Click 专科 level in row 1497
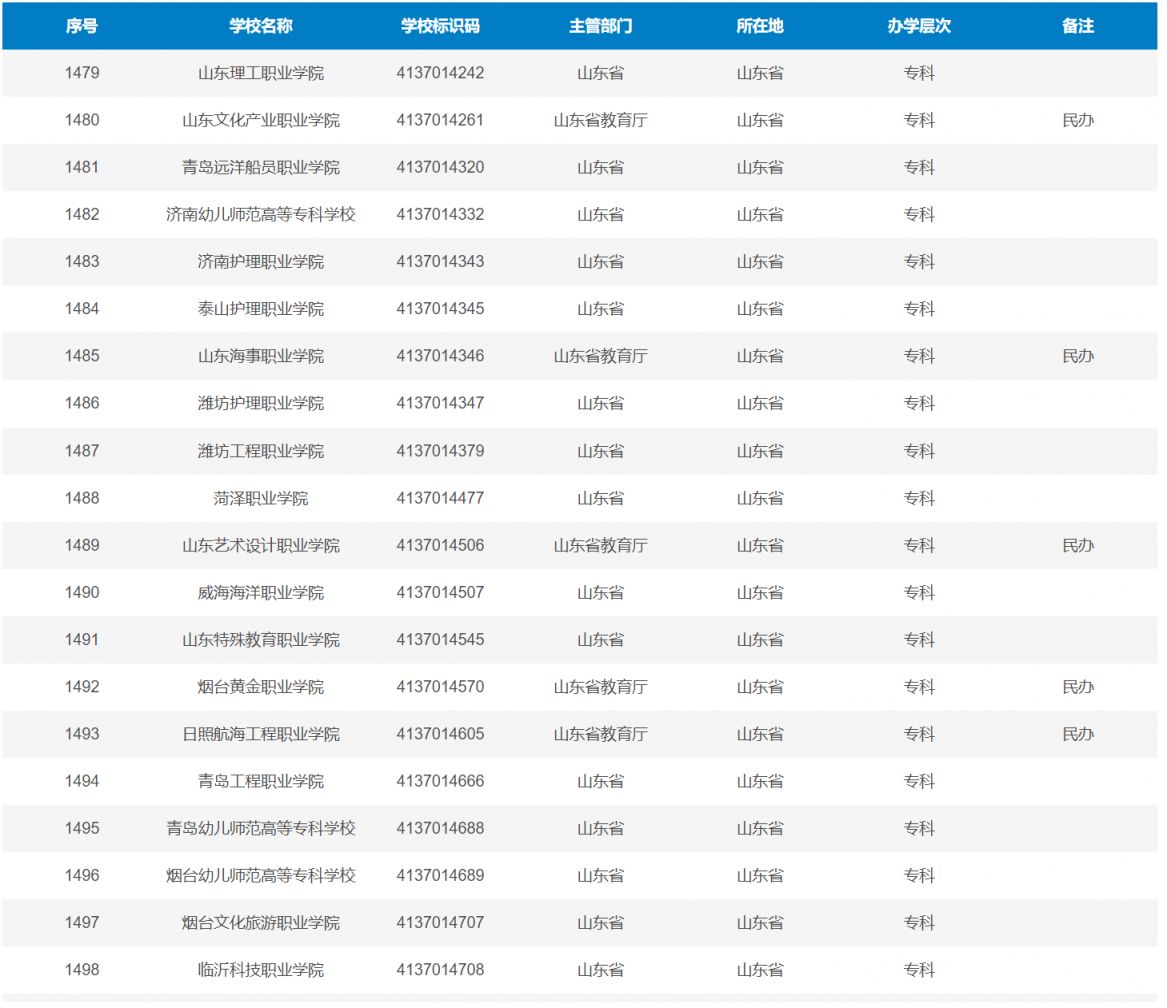The height and width of the screenshot is (1008, 1167). 919,922
